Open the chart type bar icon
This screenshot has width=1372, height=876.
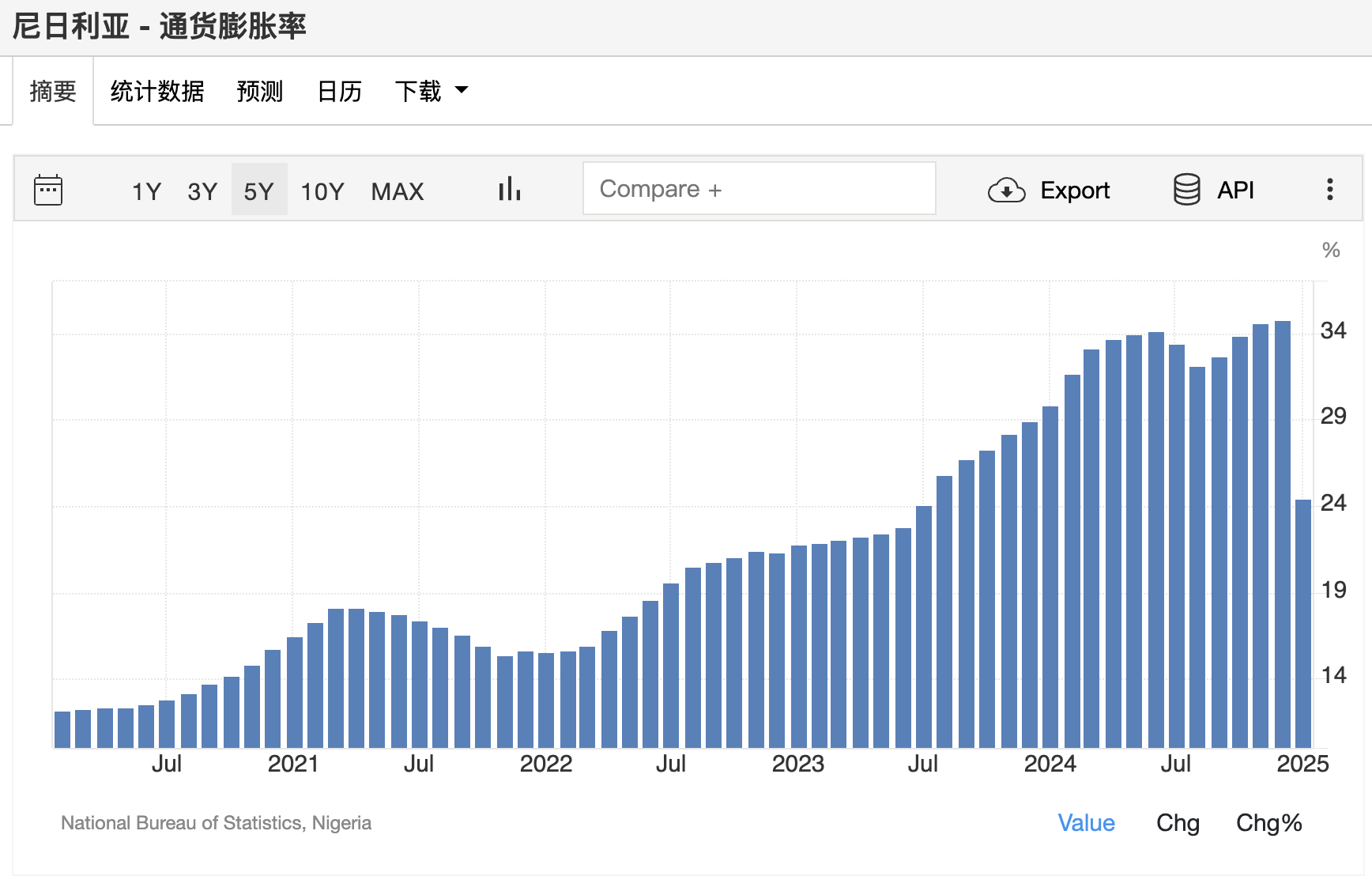pyautogui.click(x=510, y=189)
